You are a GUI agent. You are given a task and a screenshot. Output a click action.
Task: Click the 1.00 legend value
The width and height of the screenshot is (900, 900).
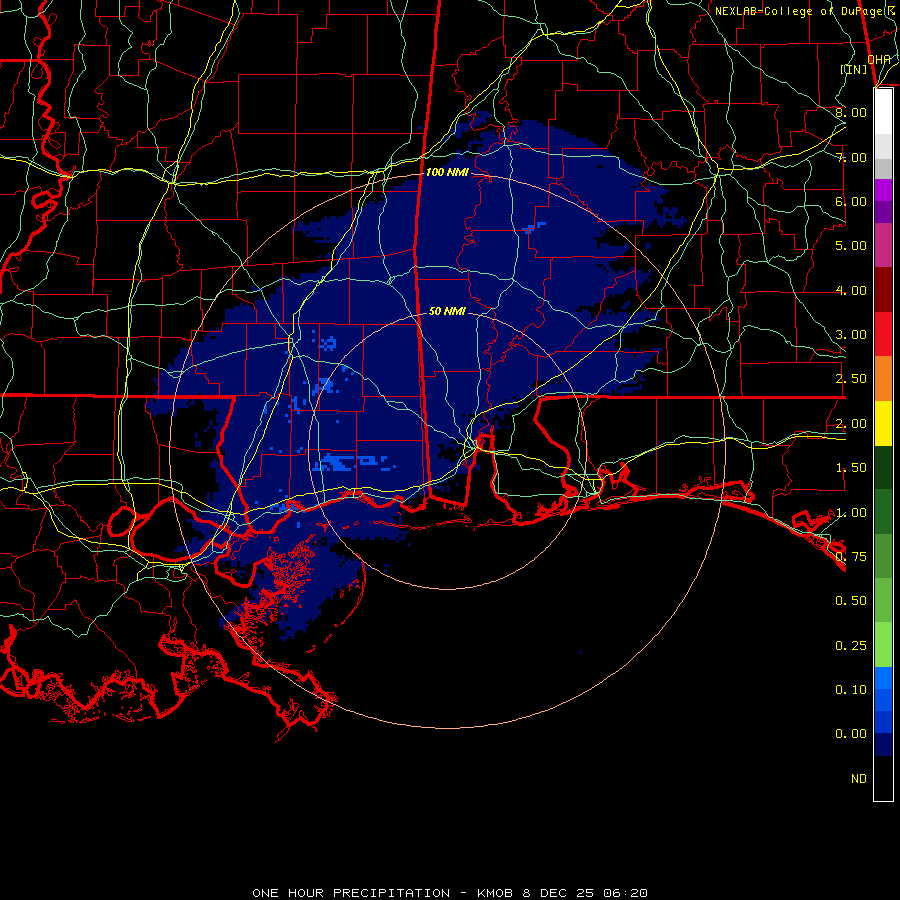click(851, 513)
